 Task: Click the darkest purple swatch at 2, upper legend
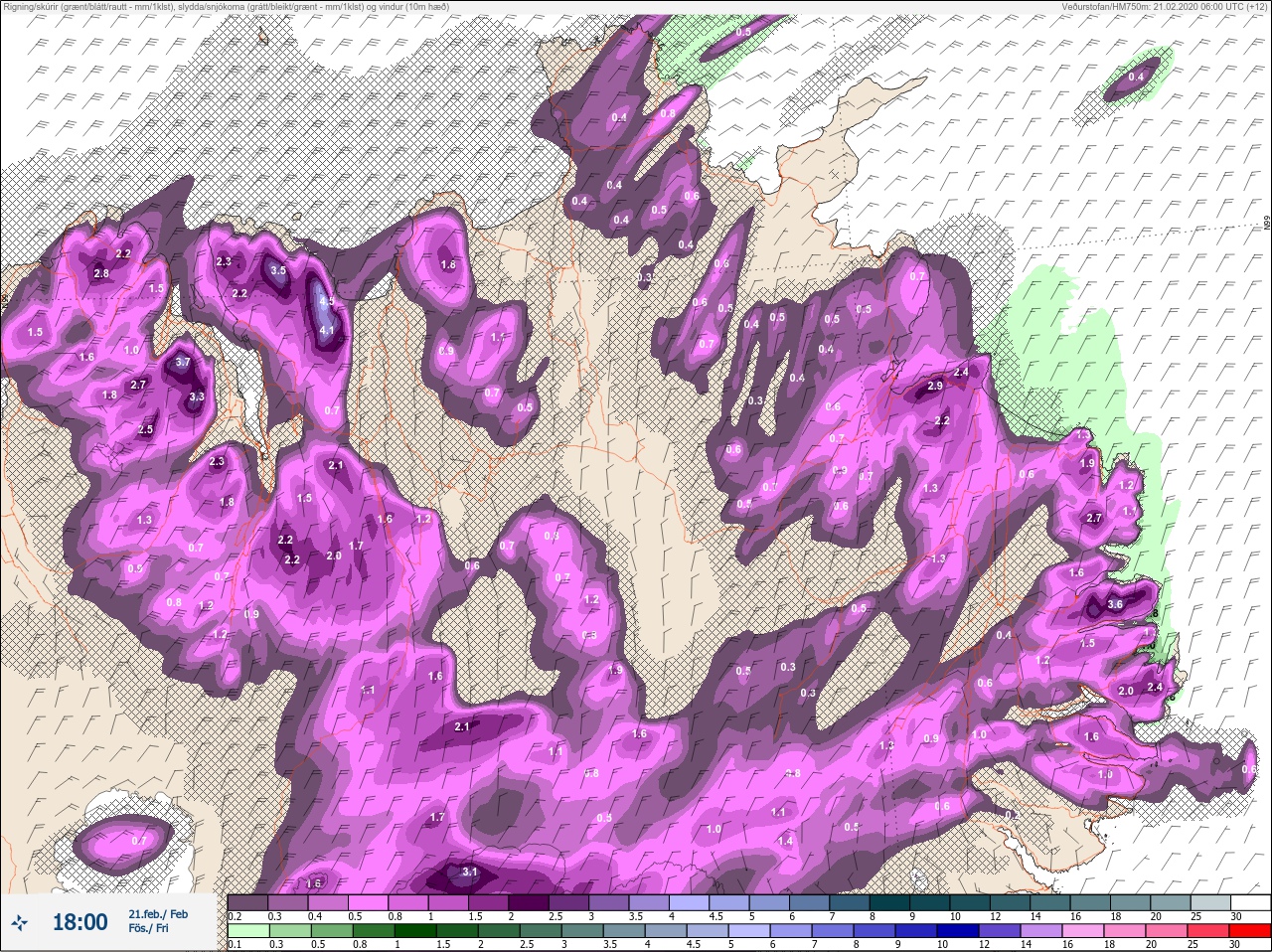click(x=529, y=902)
